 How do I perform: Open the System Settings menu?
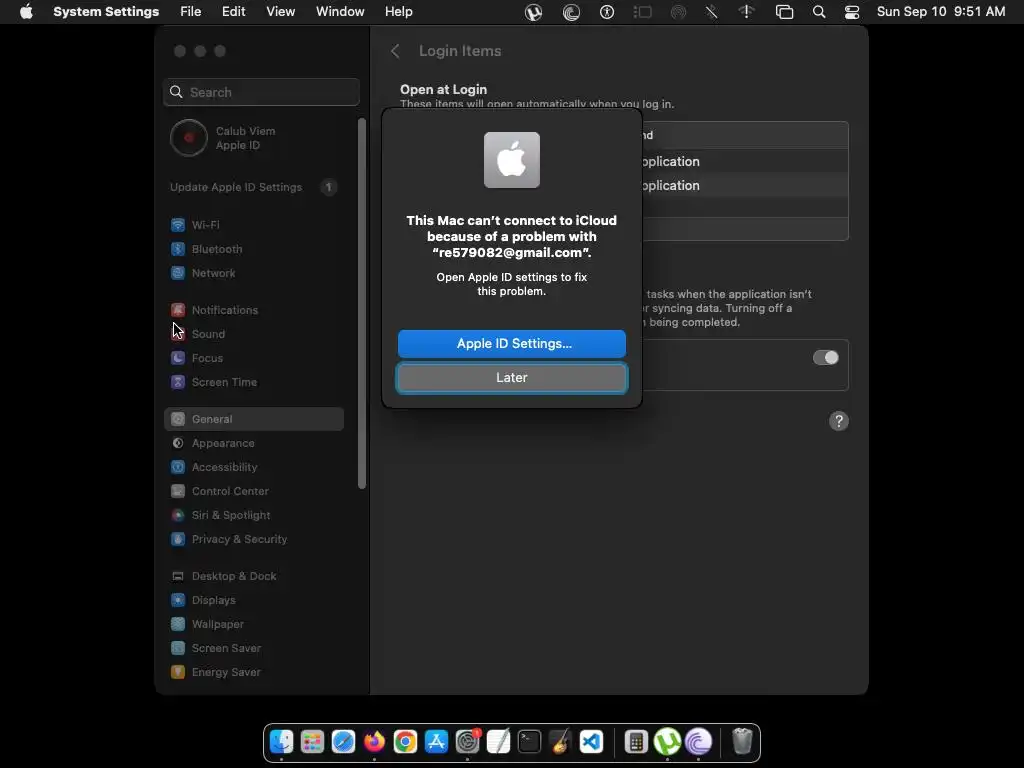coord(106,12)
